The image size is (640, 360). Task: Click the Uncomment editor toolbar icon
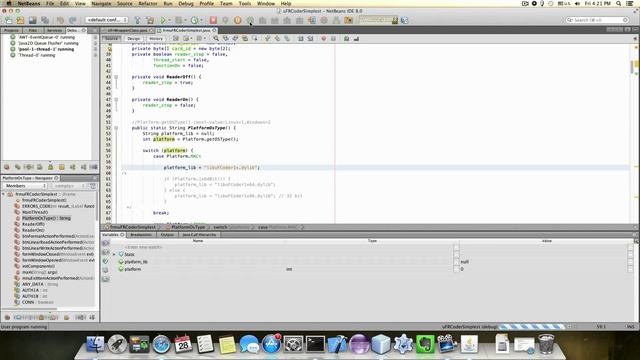pyautogui.click(x=356, y=38)
